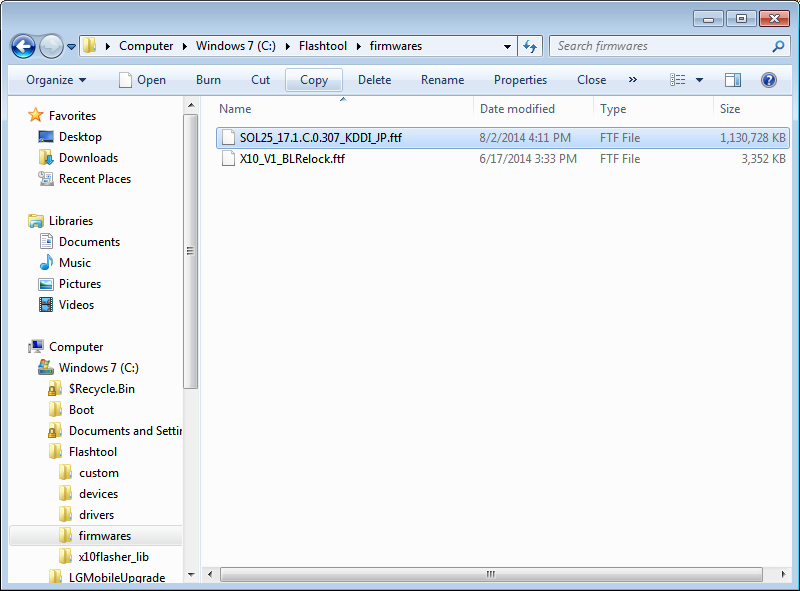Click Delete in the toolbar
800x591 pixels.
pyautogui.click(x=374, y=80)
